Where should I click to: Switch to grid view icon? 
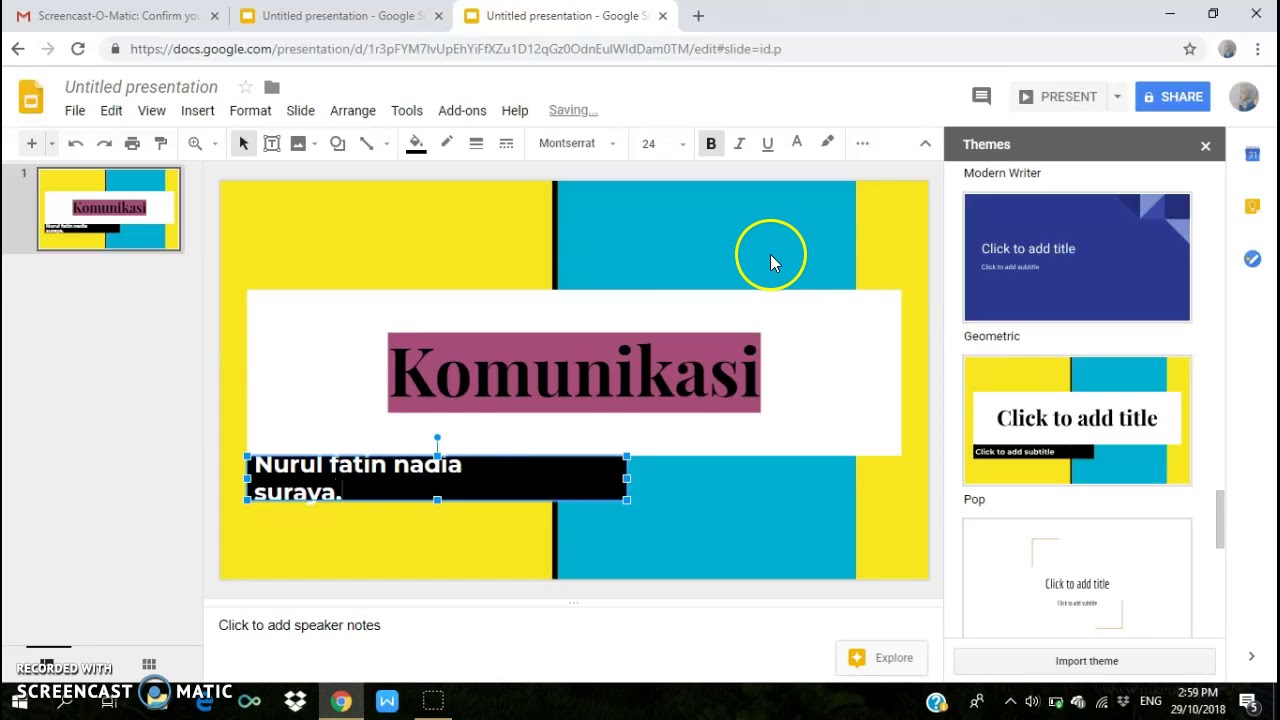click(x=149, y=664)
